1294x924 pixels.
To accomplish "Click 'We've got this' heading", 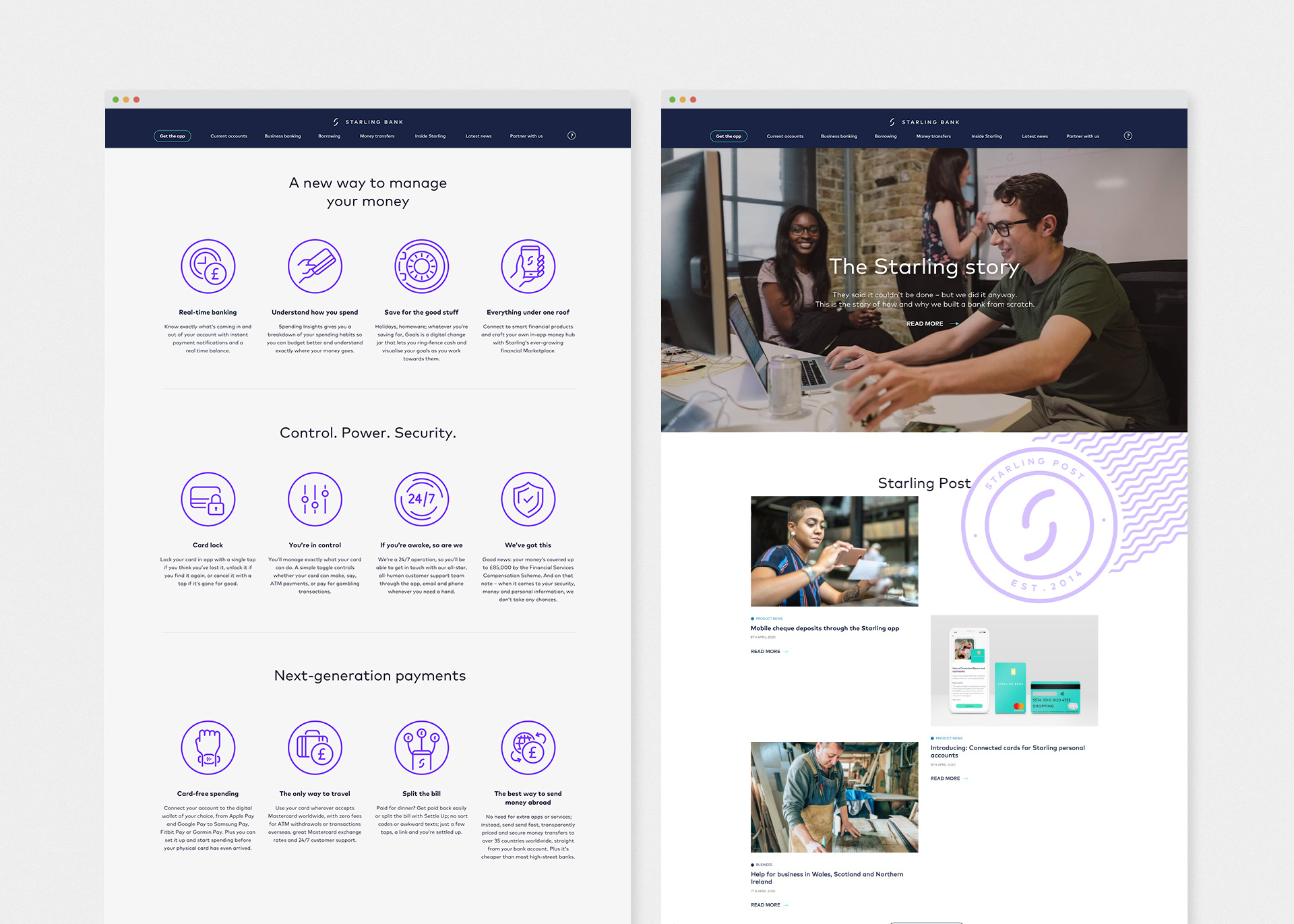I will (x=528, y=545).
